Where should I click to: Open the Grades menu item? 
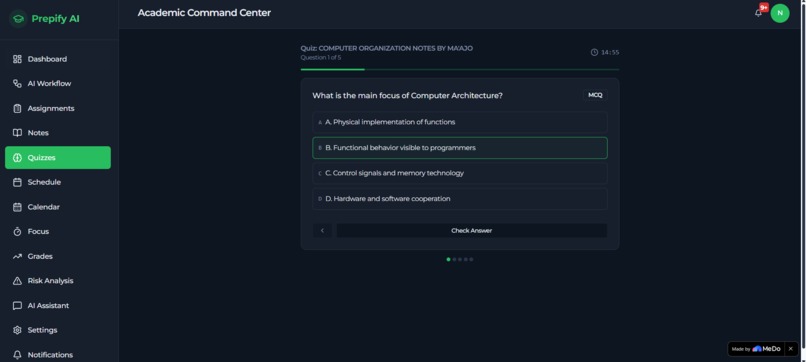coord(58,257)
